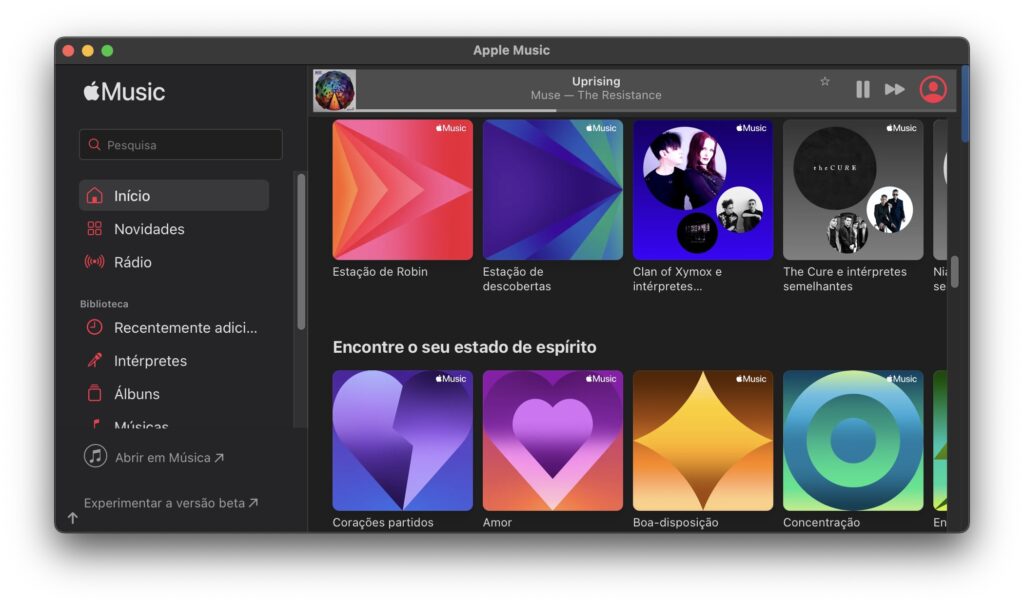Viewport: 1024px width, 605px height.
Task: Click the album stack icon for Álbuns
Action: click(95, 393)
